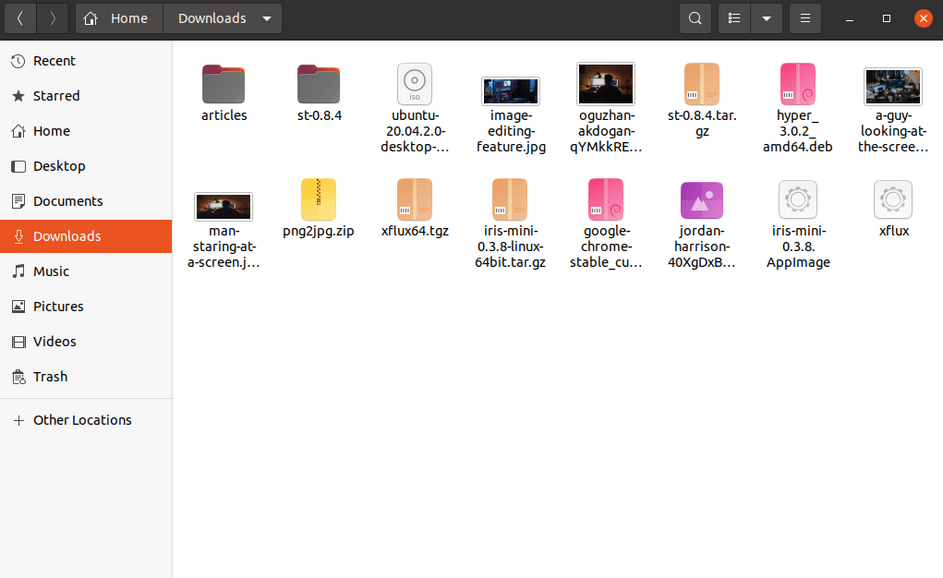Open Trash in the sidebar
This screenshot has width=943, height=578.
pyautogui.click(x=86, y=377)
